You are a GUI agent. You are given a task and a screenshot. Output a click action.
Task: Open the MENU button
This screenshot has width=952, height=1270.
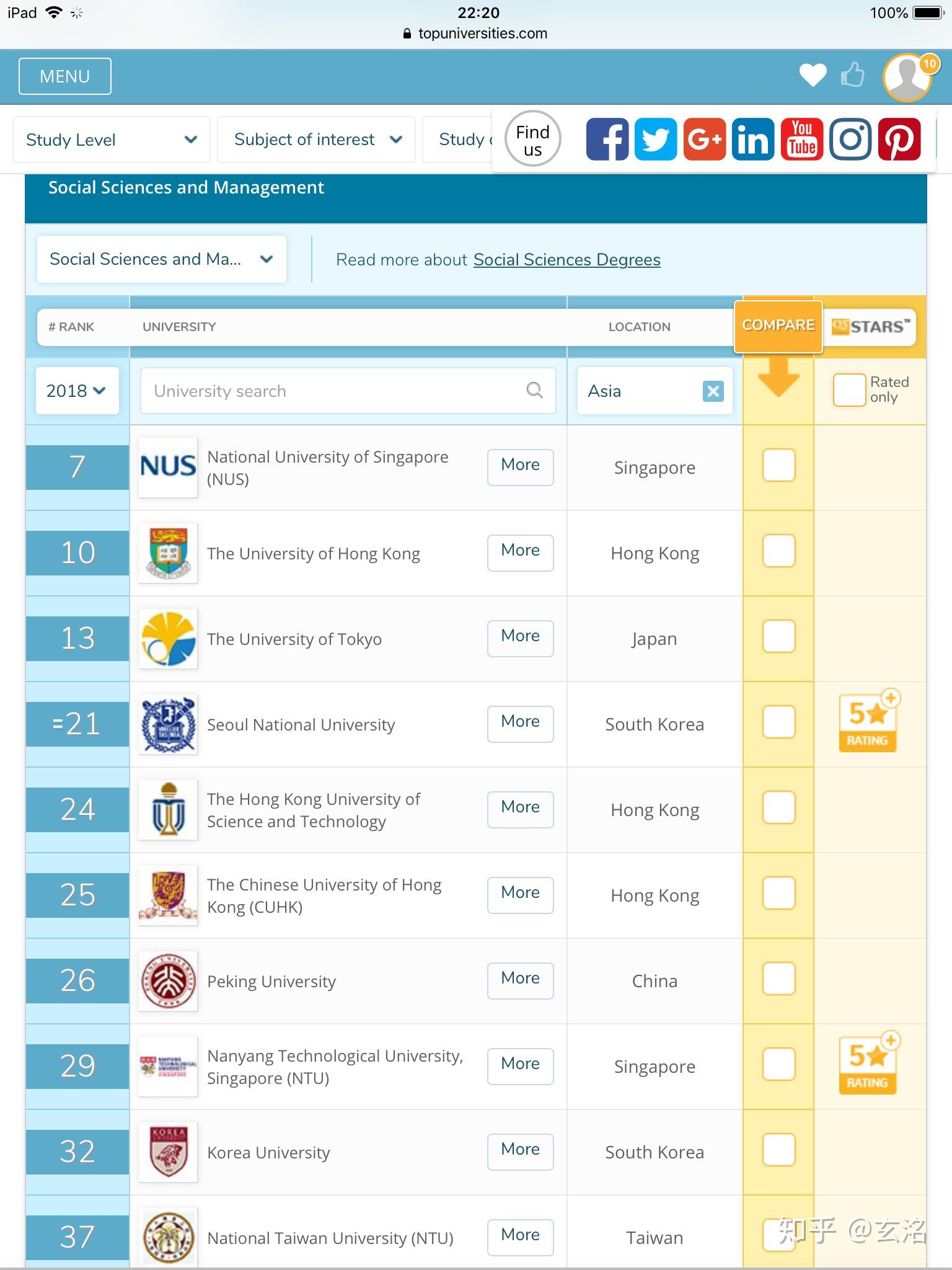click(x=65, y=76)
